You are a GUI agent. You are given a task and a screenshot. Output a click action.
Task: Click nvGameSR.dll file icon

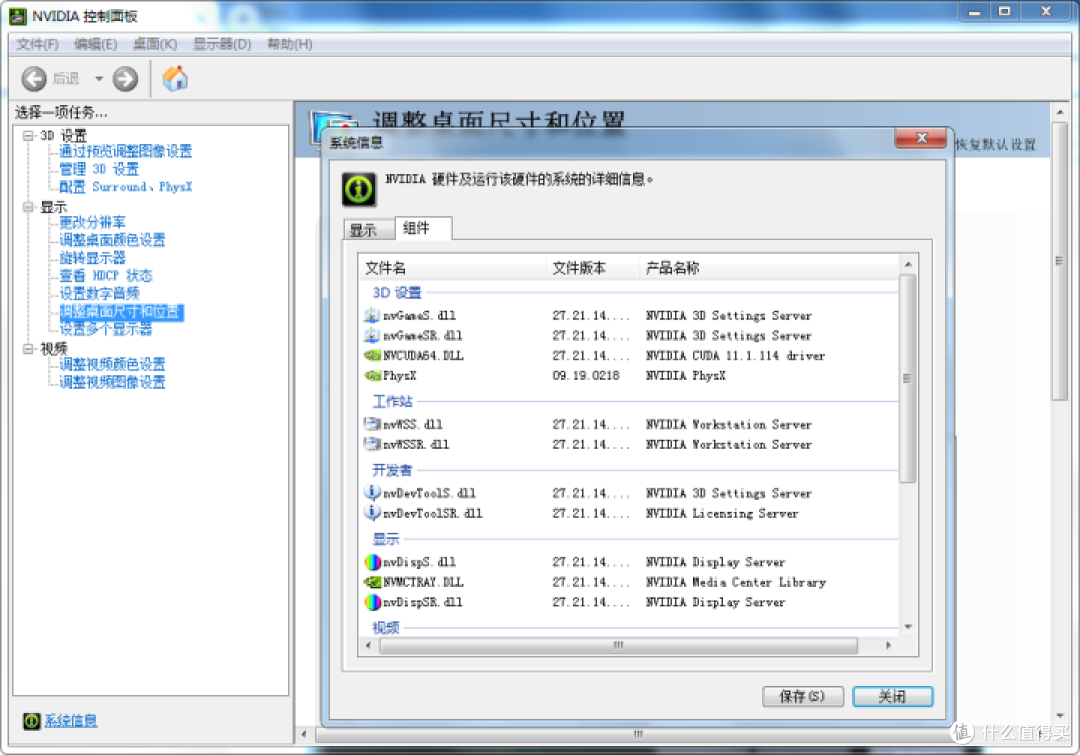pyautogui.click(x=372, y=335)
